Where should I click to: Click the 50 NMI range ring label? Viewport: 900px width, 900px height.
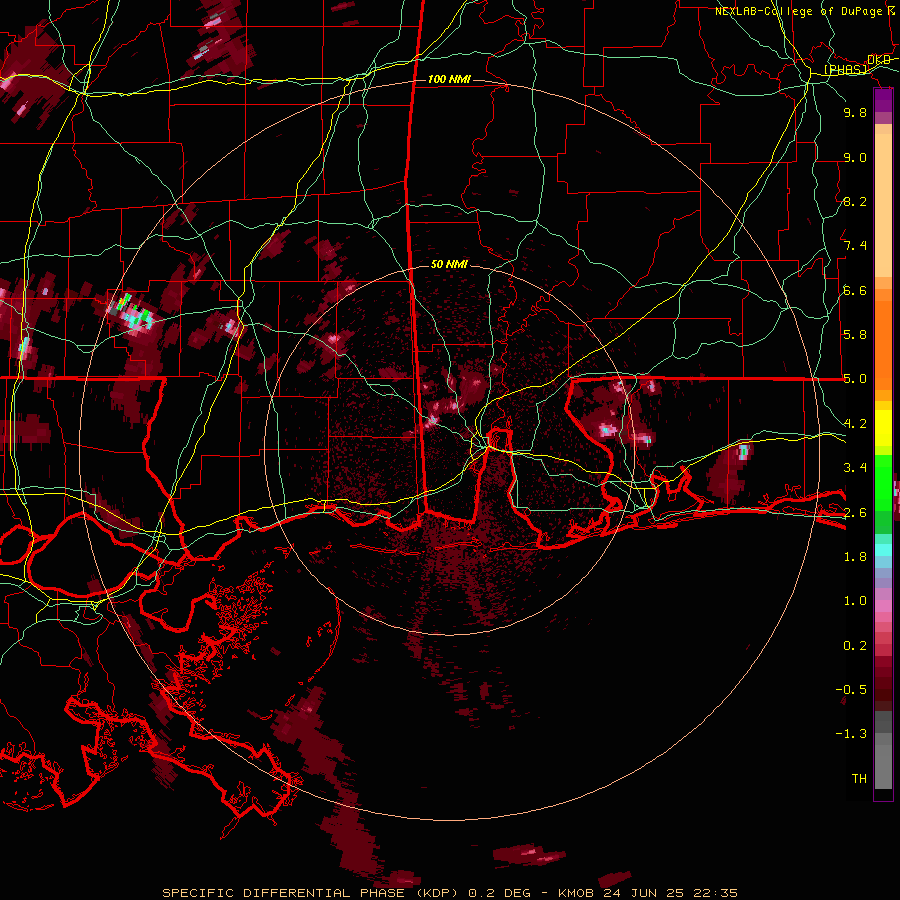click(x=449, y=264)
